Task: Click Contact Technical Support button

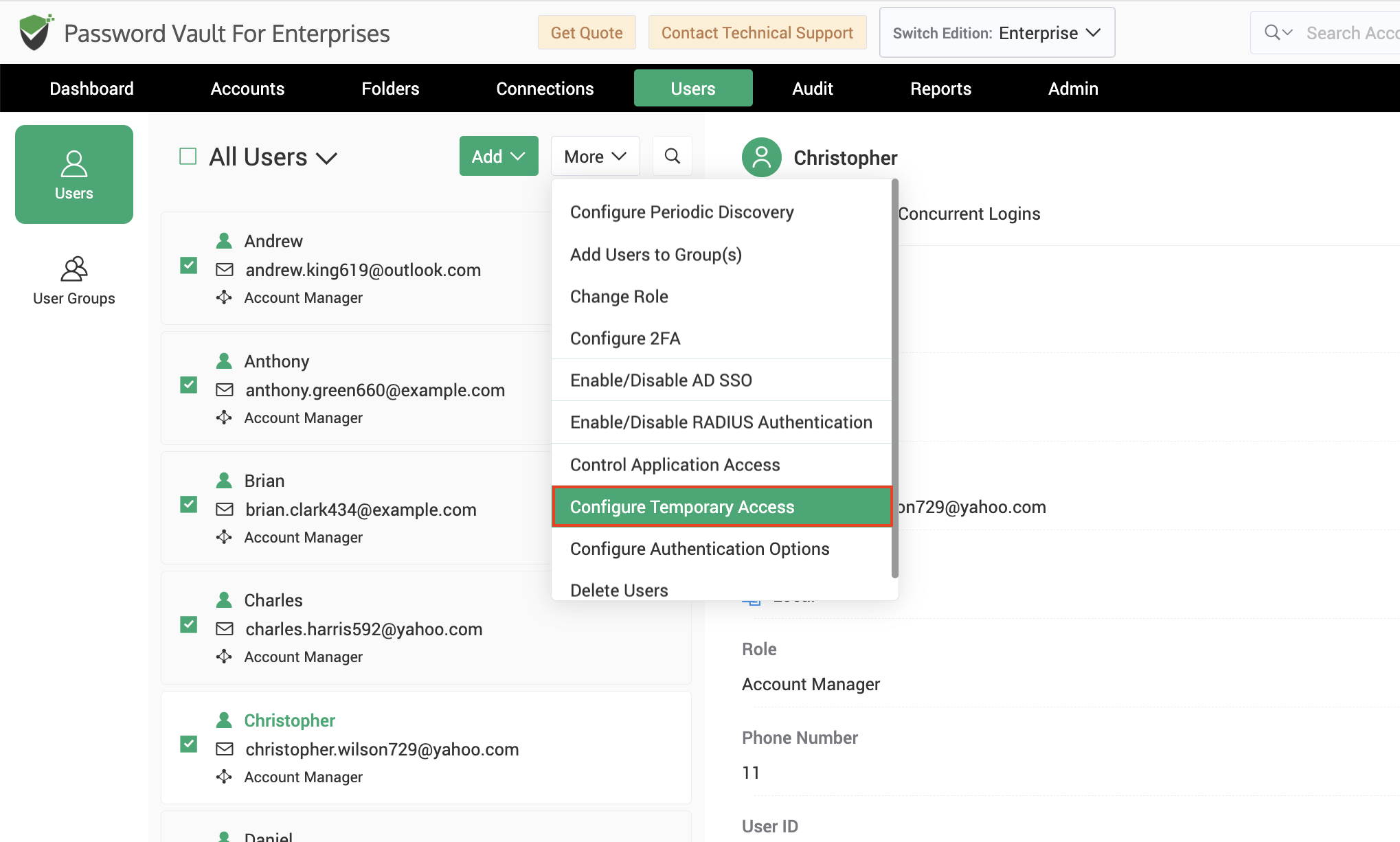Action: click(x=757, y=32)
